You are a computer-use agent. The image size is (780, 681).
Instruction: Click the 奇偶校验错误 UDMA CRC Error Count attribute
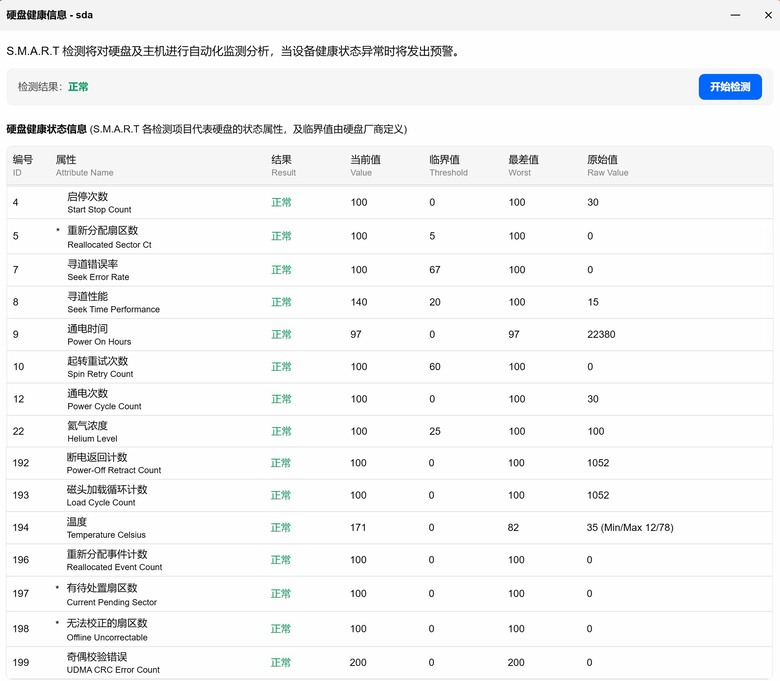pos(113,663)
